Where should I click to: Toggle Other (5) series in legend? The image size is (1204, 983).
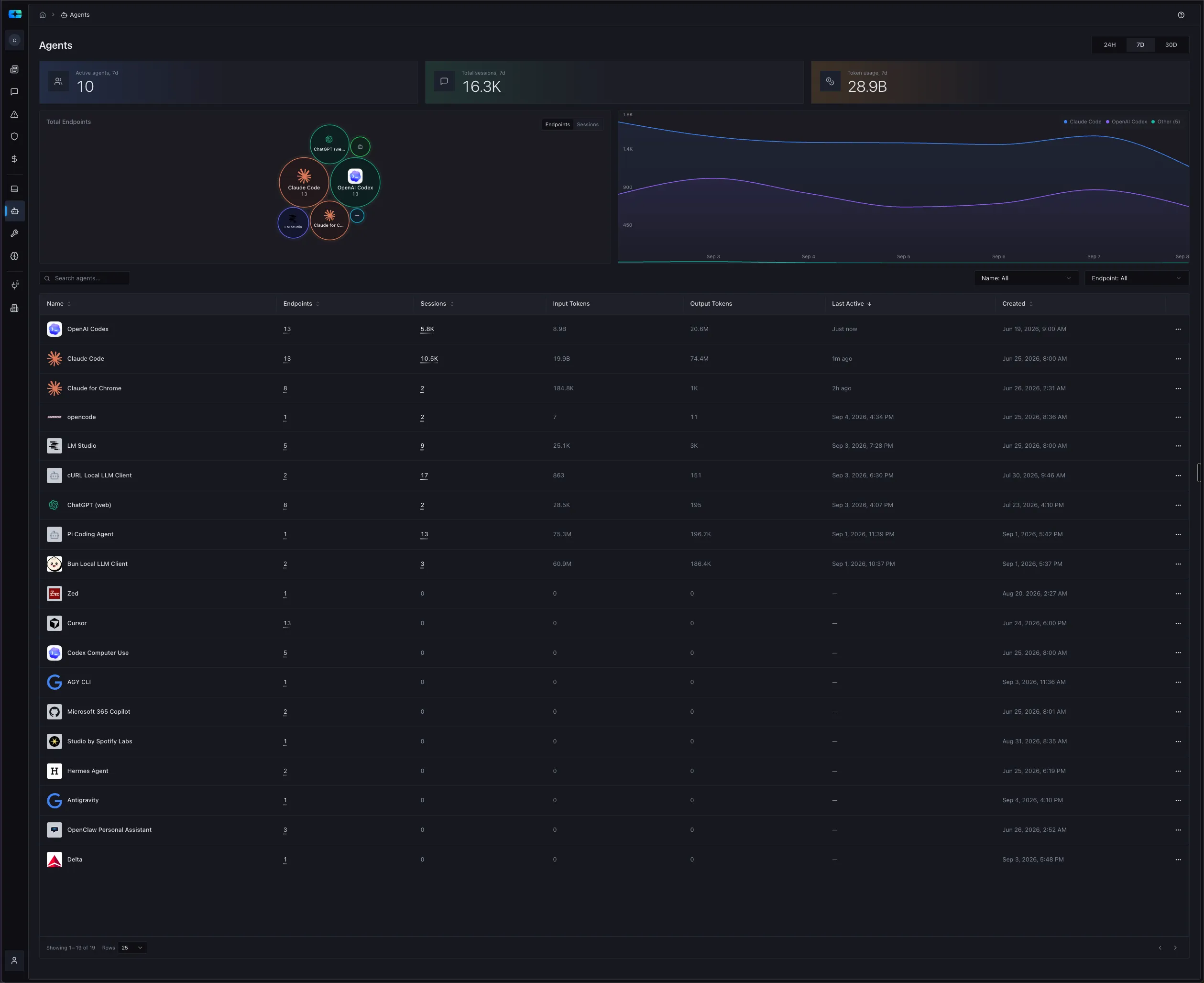[x=1165, y=122]
